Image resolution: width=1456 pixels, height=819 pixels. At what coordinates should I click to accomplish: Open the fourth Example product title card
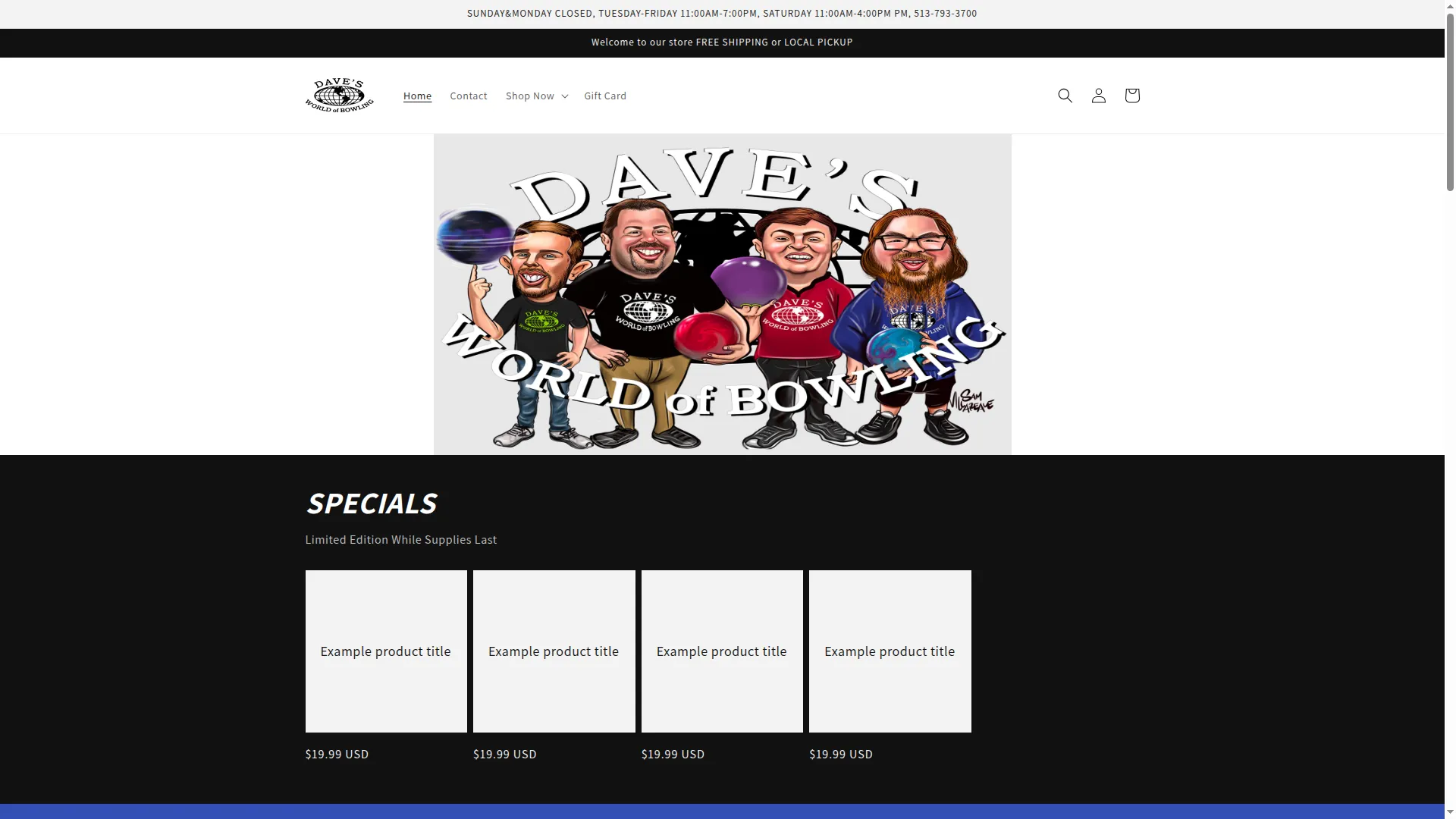coord(890,651)
